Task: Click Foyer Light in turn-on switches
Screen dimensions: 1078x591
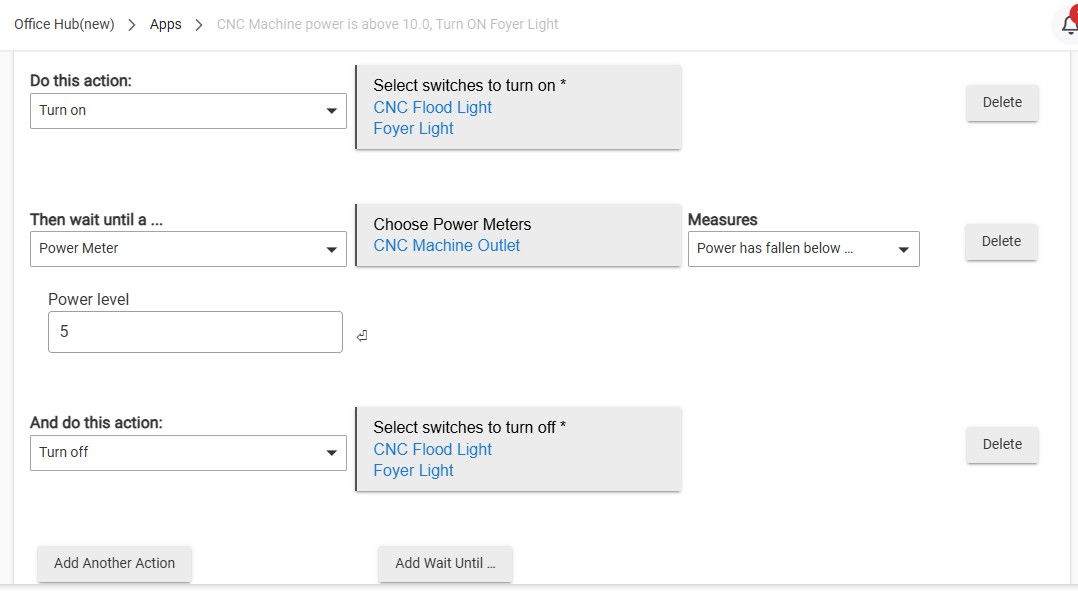Action: (x=414, y=129)
